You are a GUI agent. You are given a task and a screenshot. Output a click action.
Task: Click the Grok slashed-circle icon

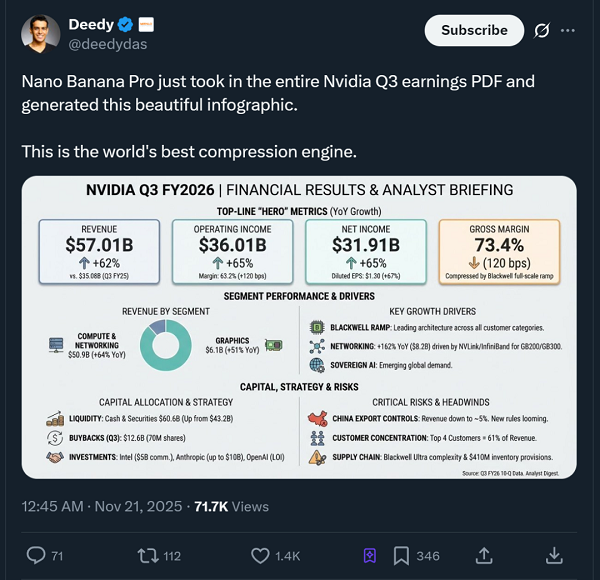click(542, 30)
